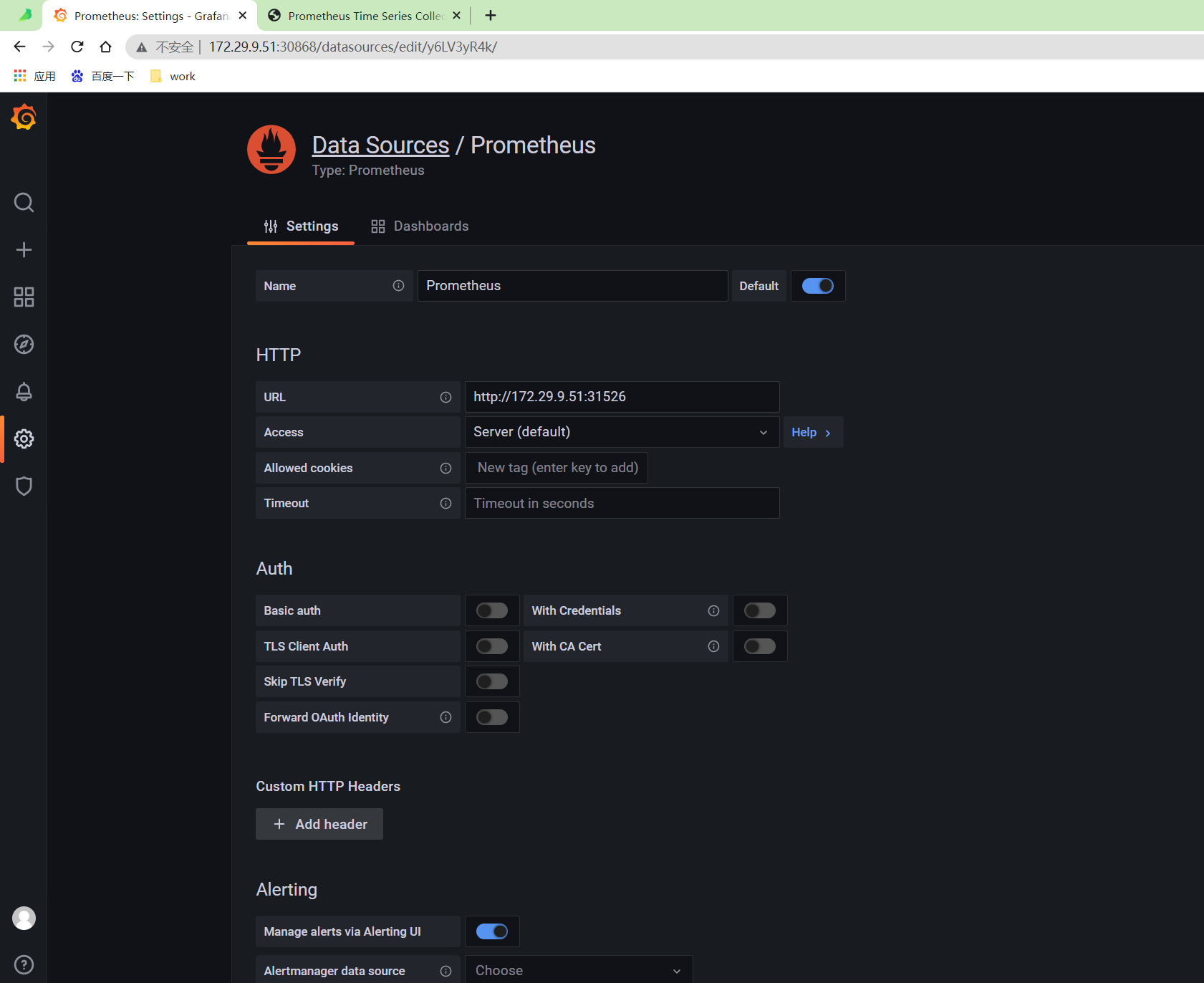Screen dimensions: 1204x983
Task: Close the Grafana Settings browser tab
Action: pos(243,15)
